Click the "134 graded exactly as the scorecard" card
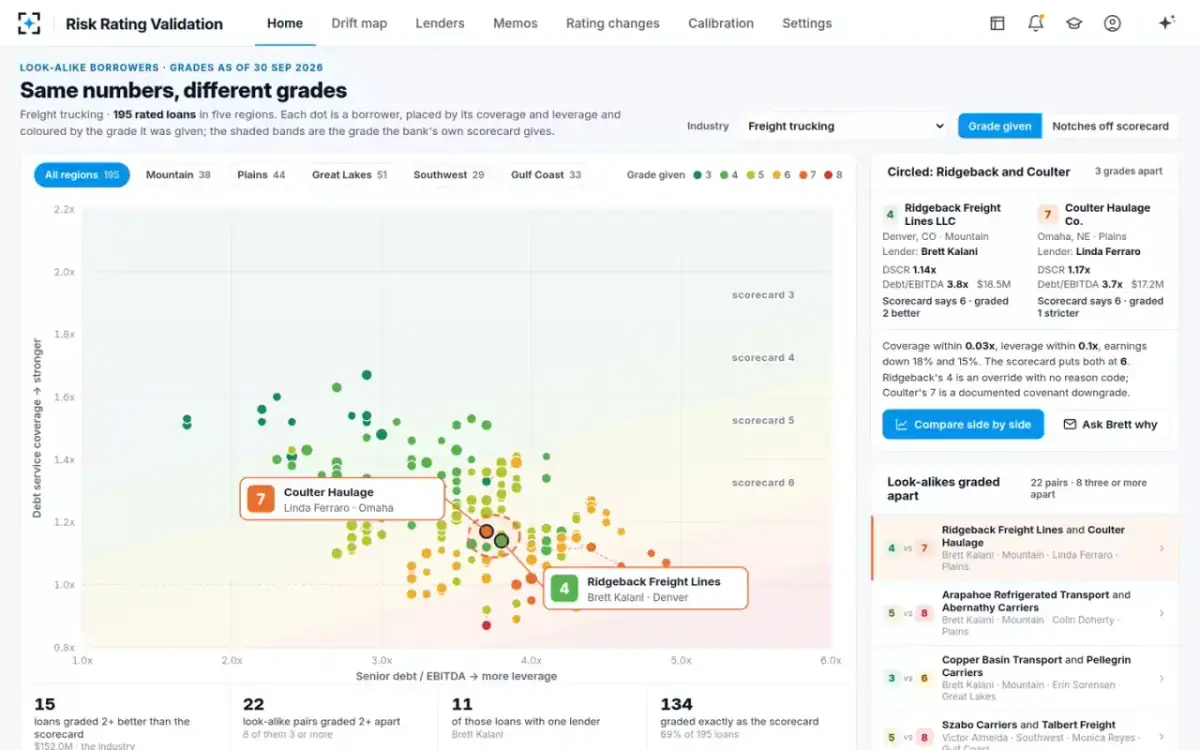1200x750 pixels. point(750,720)
